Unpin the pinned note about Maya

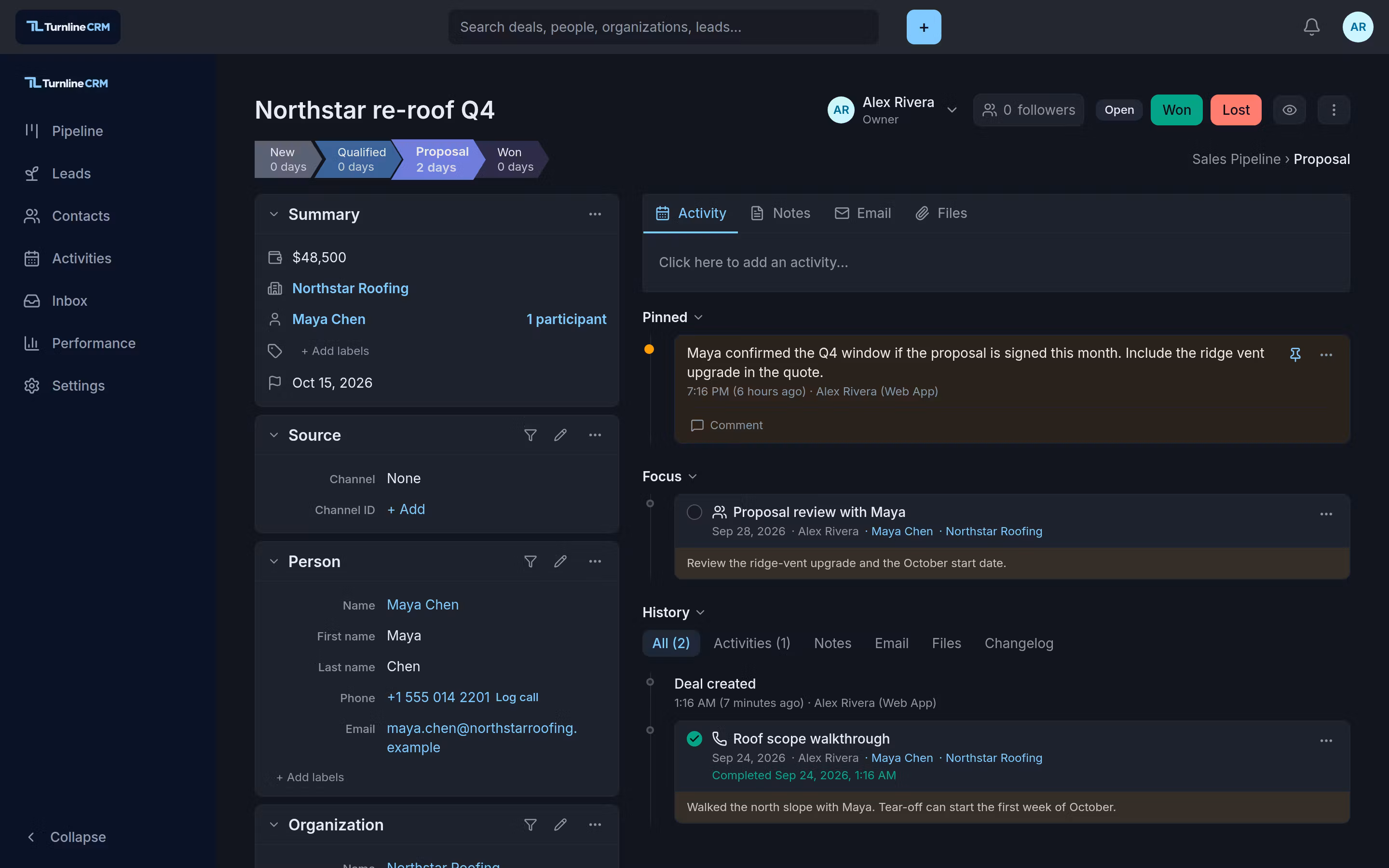point(1295,354)
